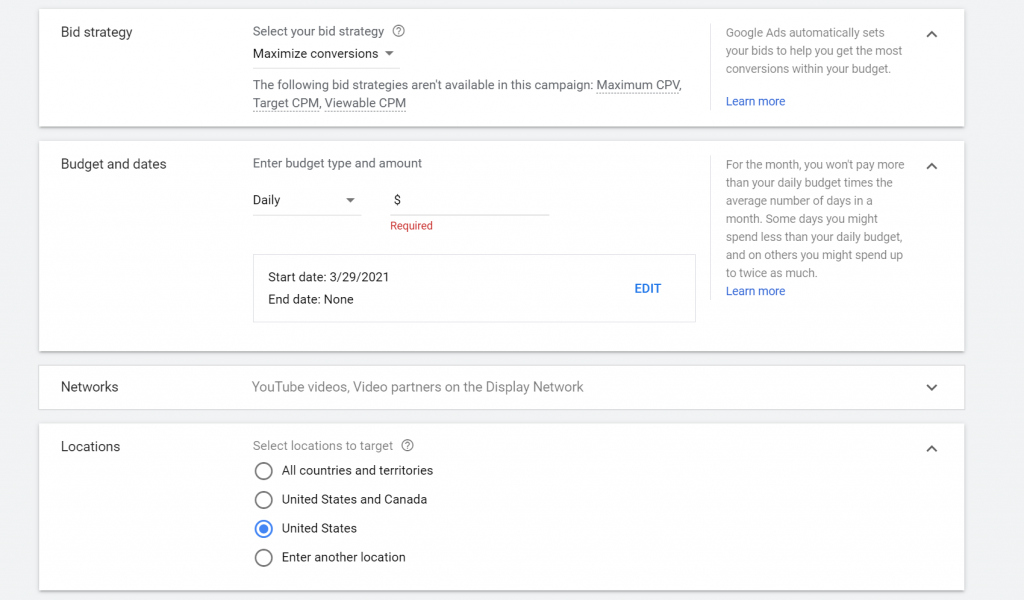
Task: Click the Maximum CPV term link
Action: click(x=638, y=85)
